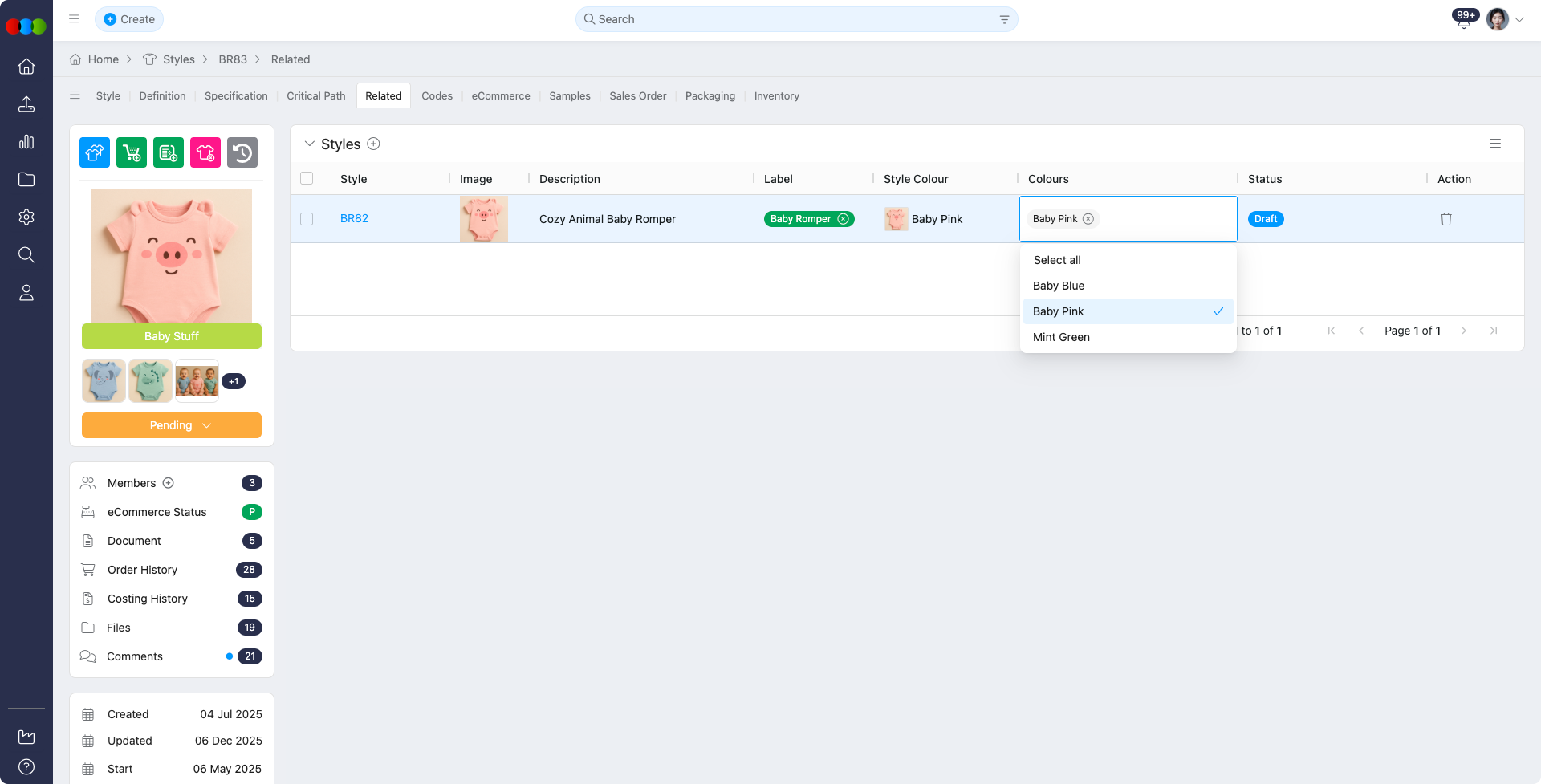Open the settings gear in left sidebar

click(x=26, y=217)
